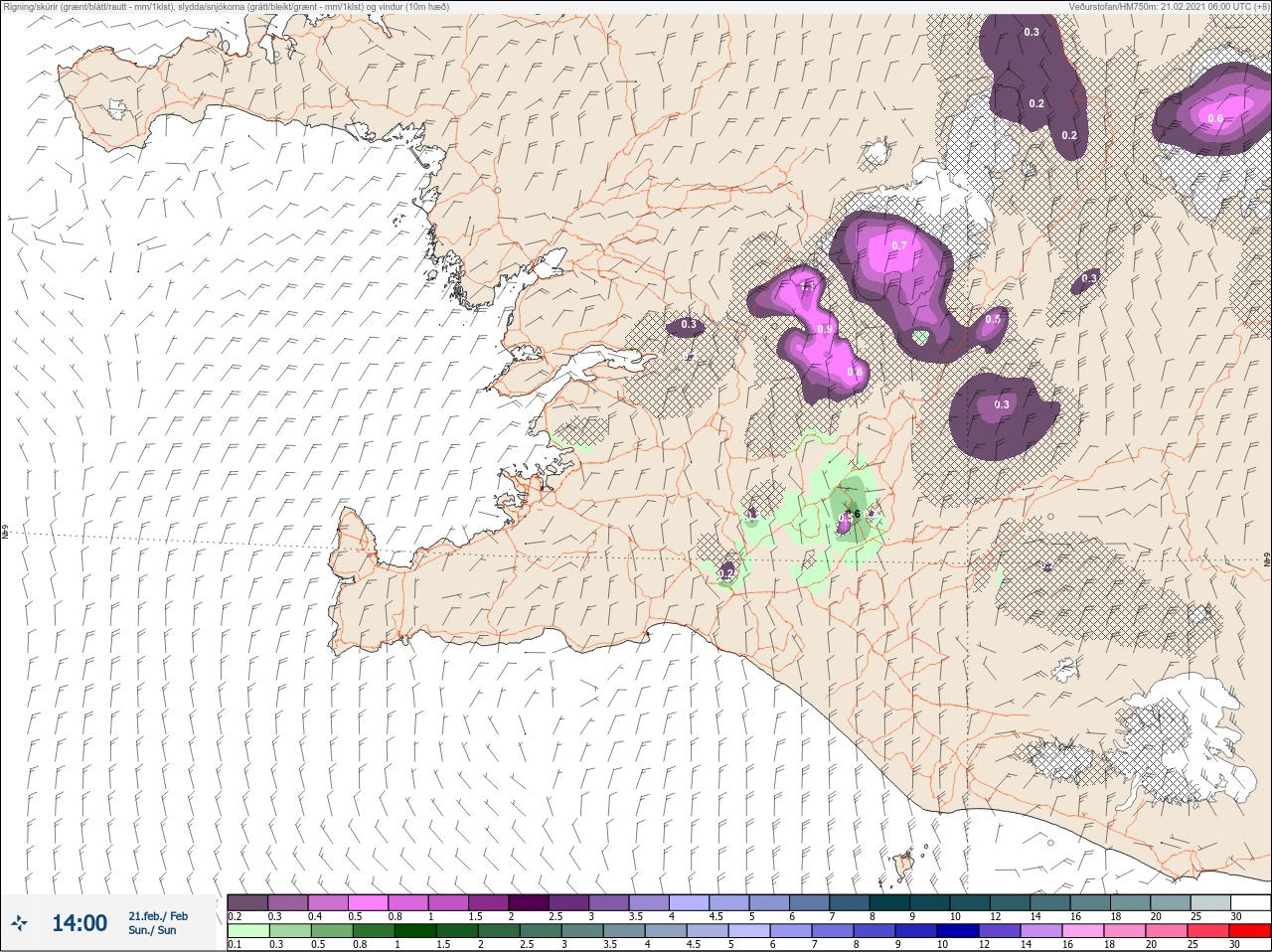Click the 0.3 value in the top purple snow band
The height and width of the screenshot is (952, 1272).
[1032, 32]
